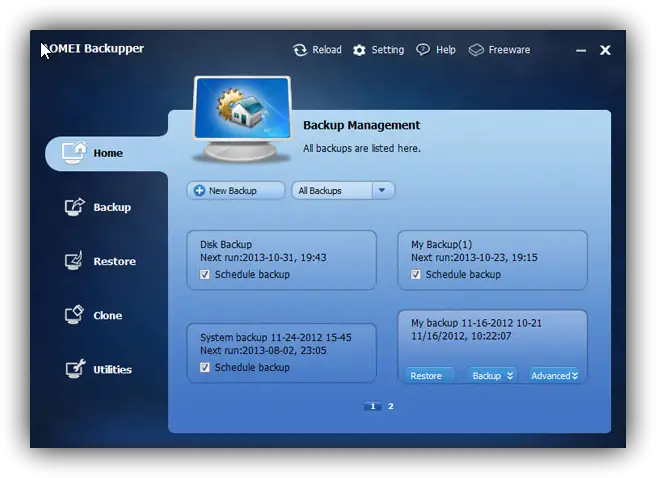
Task: Click the Freeware box icon
Action: [476, 50]
